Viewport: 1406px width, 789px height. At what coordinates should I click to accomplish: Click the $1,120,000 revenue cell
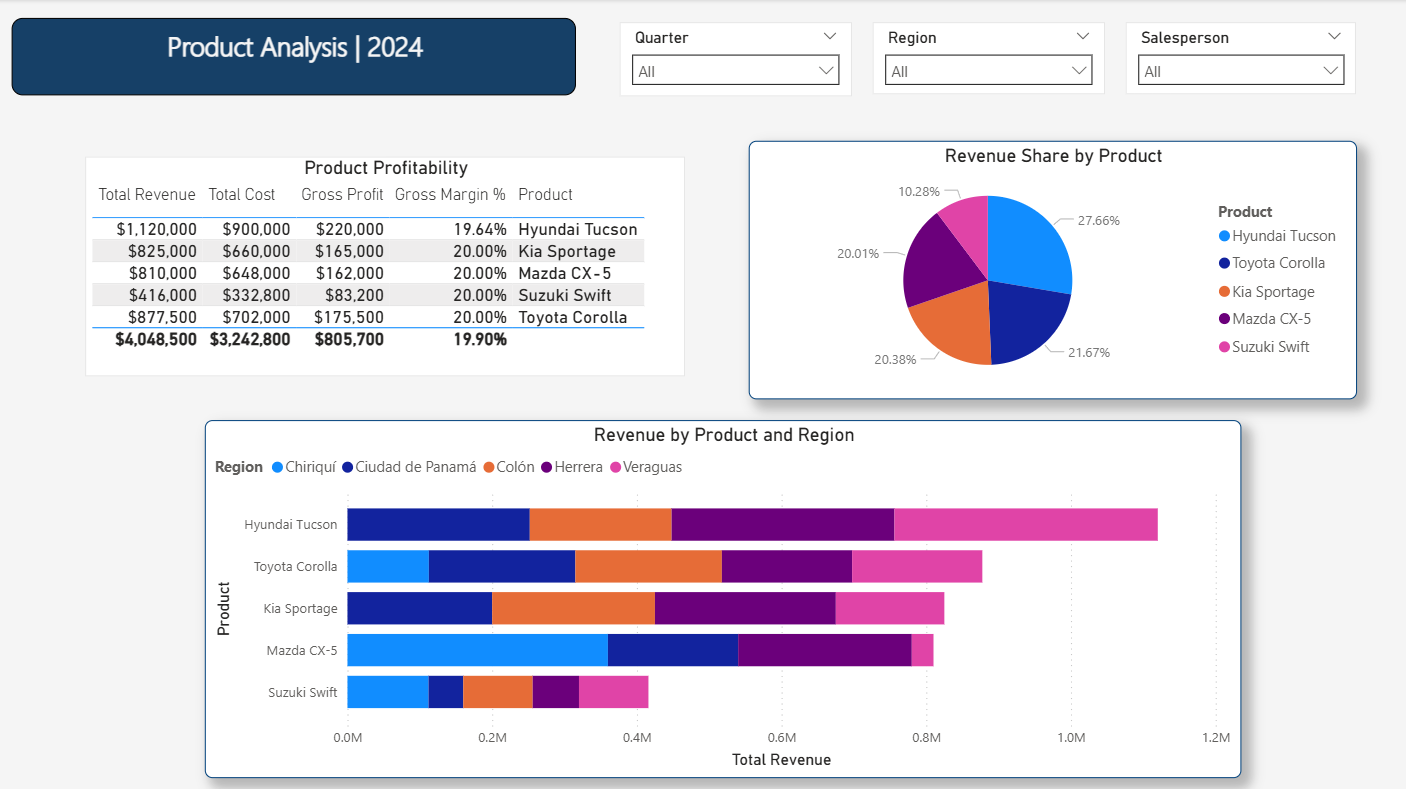point(157,229)
